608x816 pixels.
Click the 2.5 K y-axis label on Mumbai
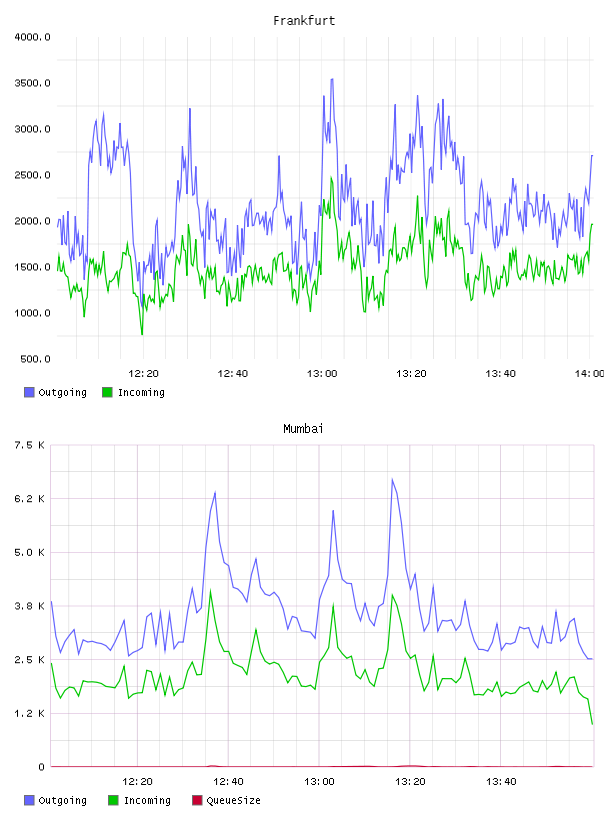pyautogui.click(x=29, y=659)
